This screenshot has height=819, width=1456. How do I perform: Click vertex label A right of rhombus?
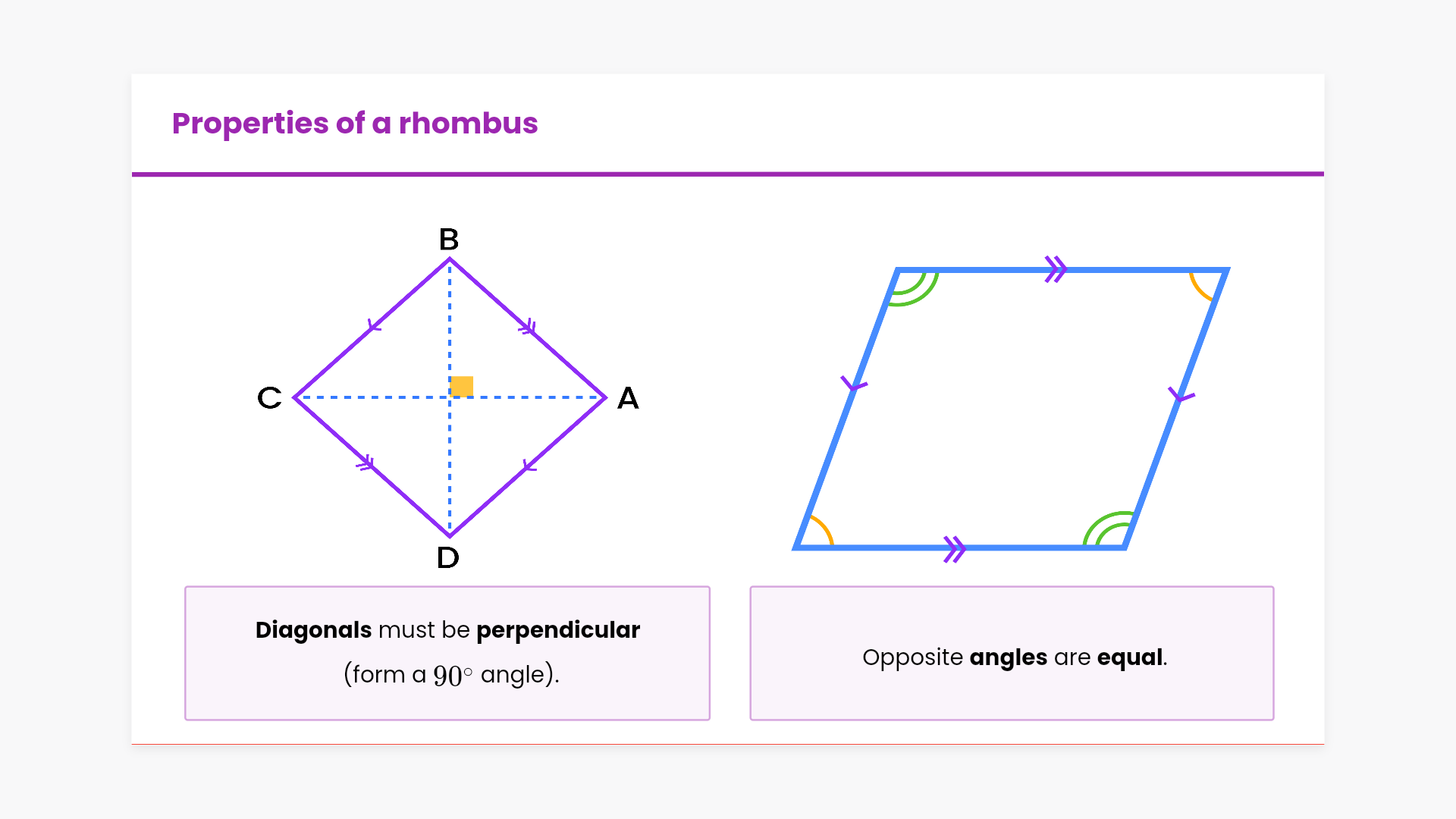point(628,398)
